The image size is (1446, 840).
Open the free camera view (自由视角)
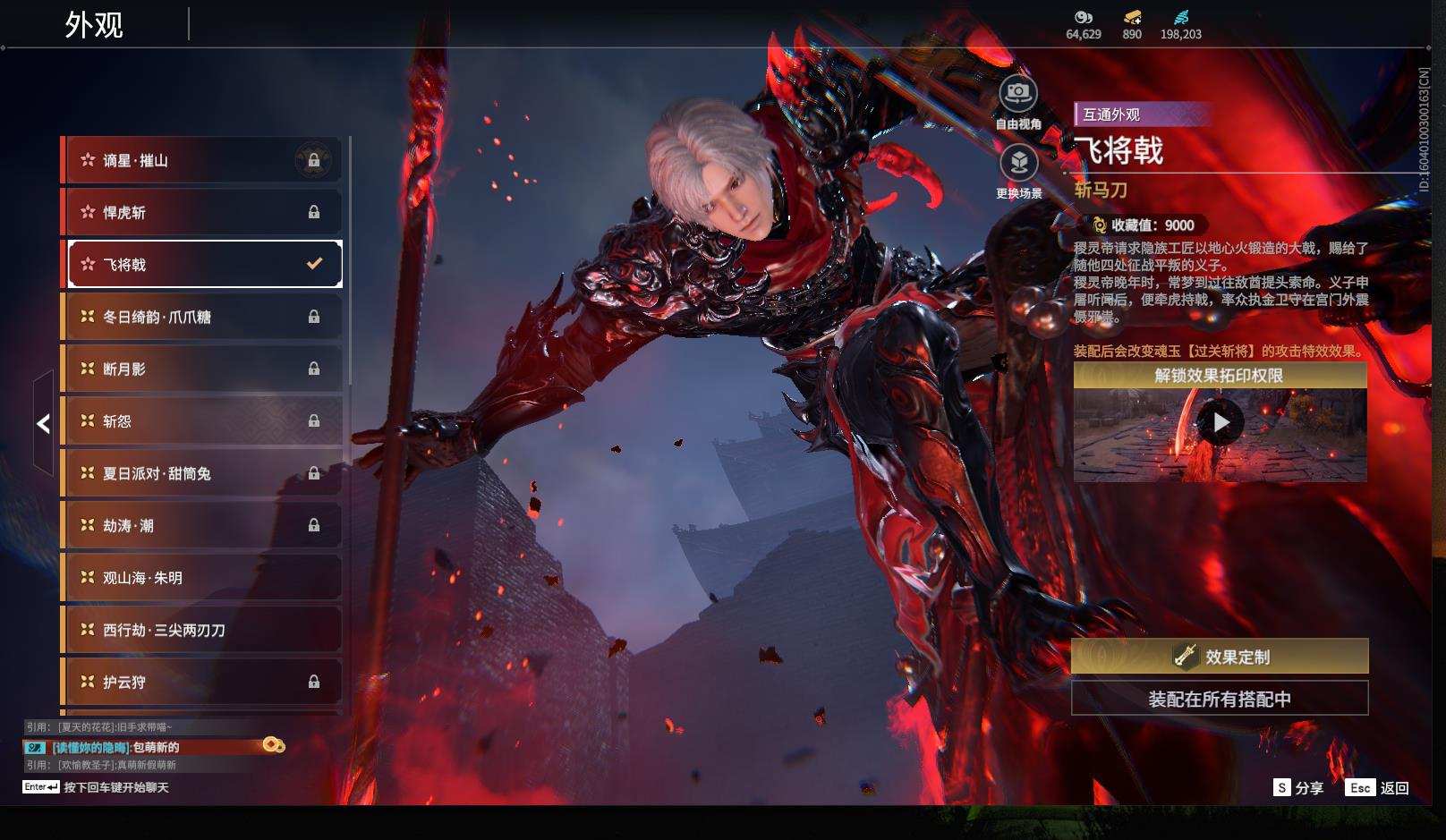point(1018,103)
